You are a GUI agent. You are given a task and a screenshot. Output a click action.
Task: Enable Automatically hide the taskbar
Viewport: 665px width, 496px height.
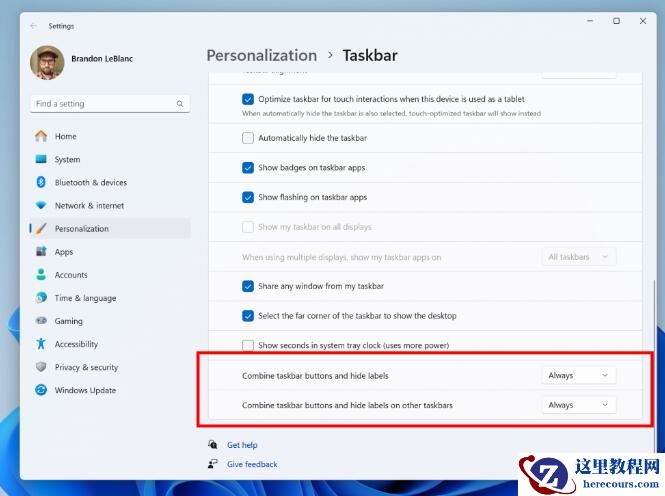[248, 138]
